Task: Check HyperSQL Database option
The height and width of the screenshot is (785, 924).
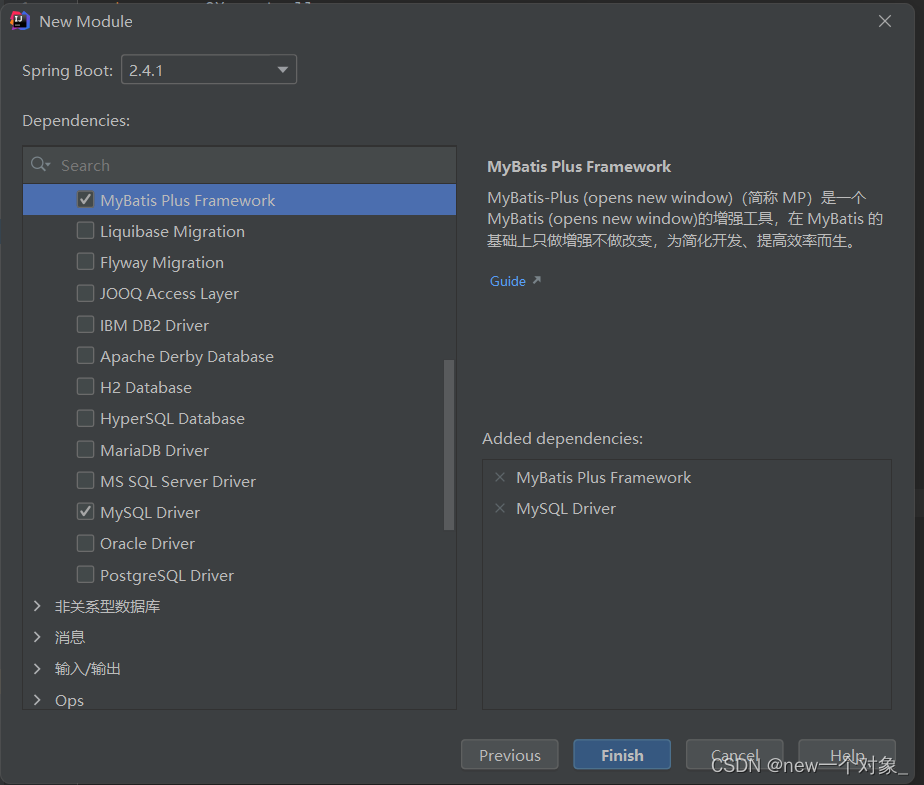Action: 85,418
